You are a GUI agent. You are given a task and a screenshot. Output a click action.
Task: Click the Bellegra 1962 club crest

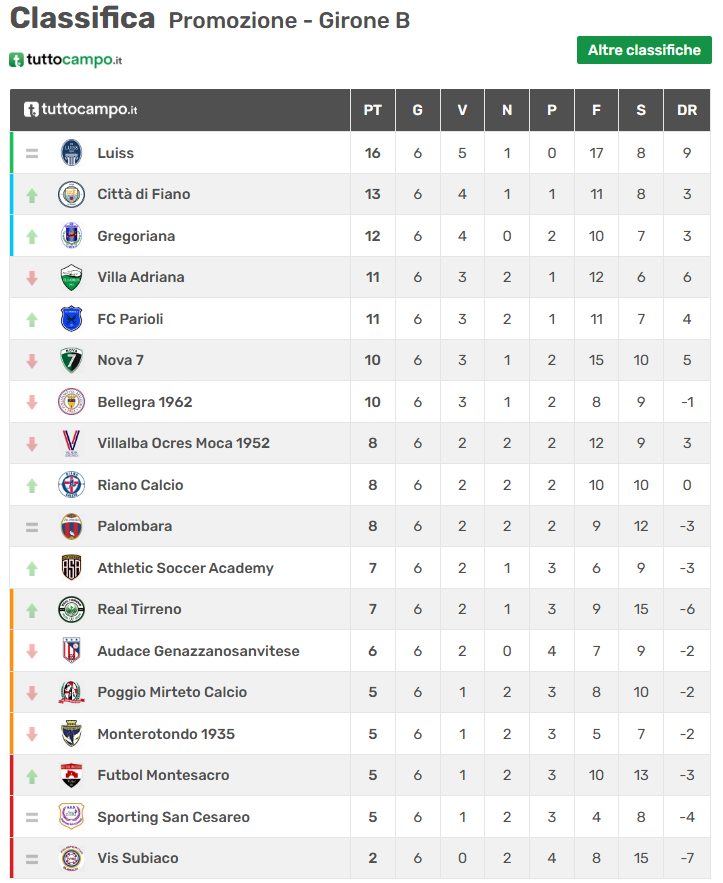pyautogui.click(x=71, y=402)
